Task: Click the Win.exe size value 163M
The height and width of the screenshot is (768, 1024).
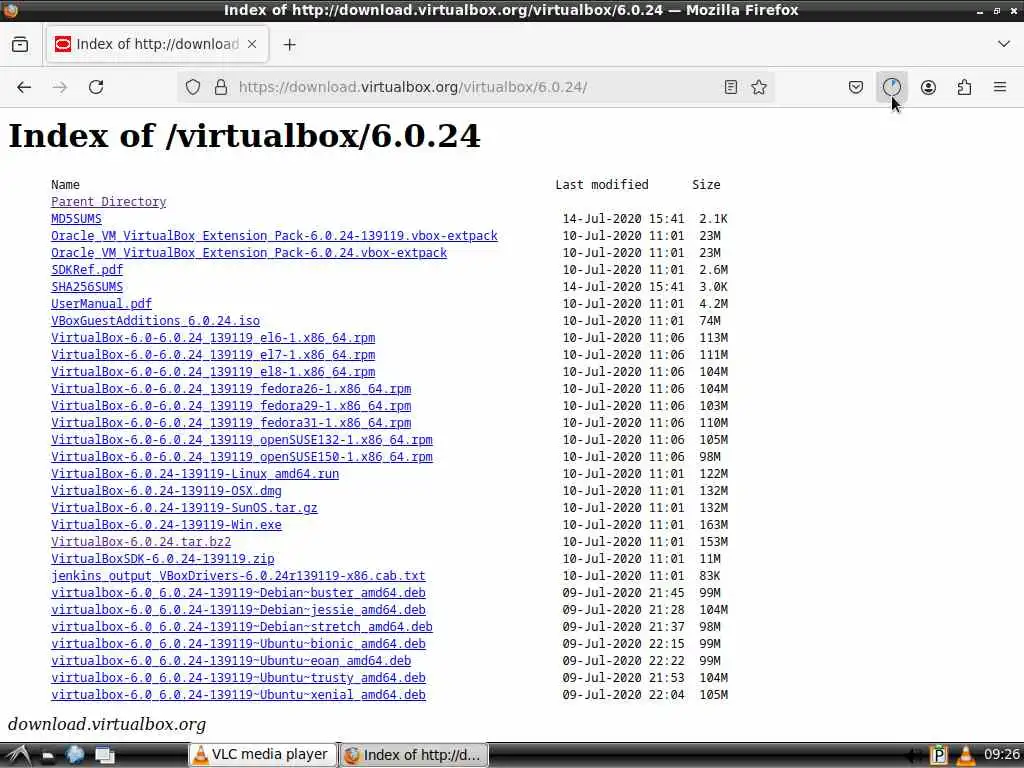Action: point(713,524)
